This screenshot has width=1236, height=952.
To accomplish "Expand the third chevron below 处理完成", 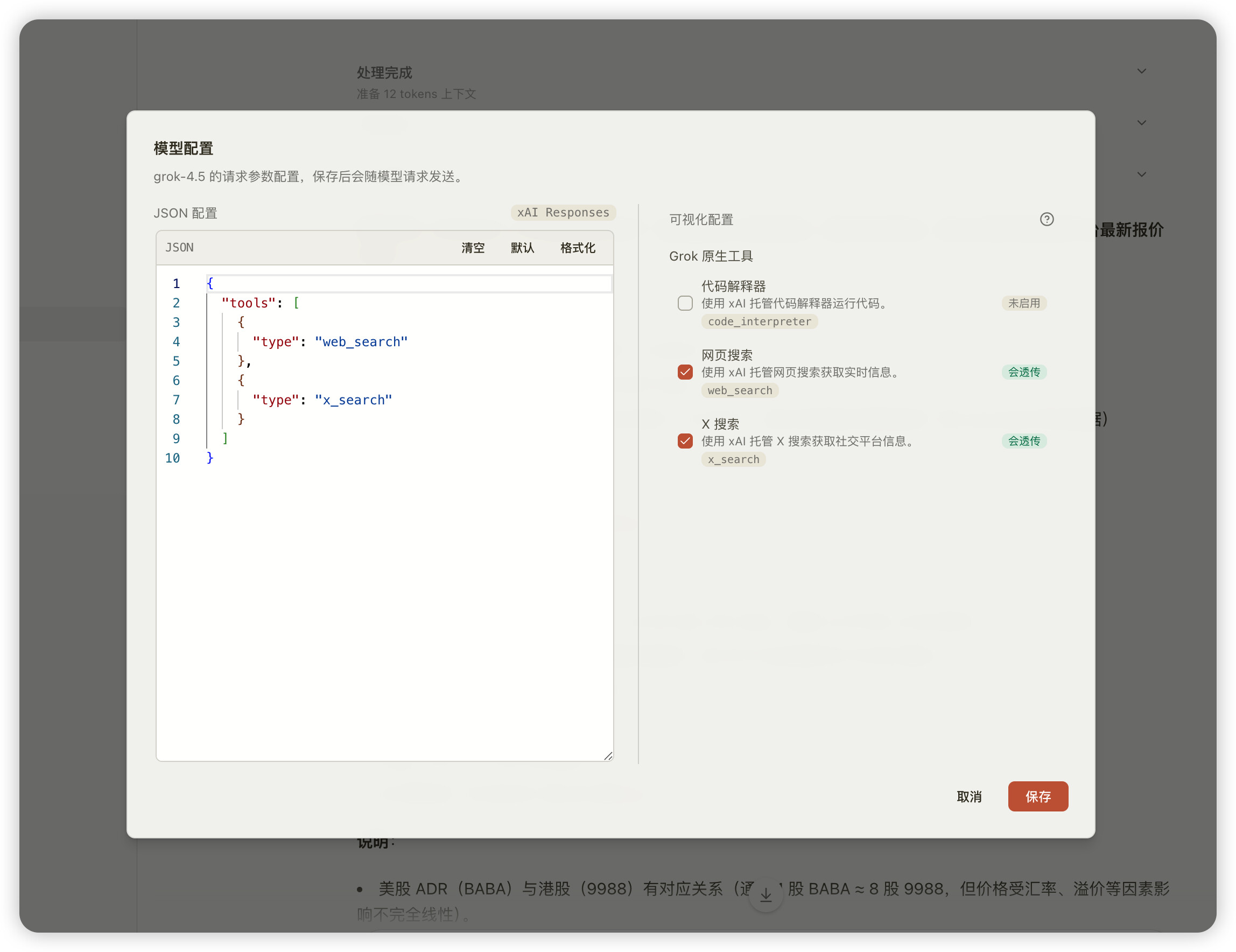I will pos(1141,174).
